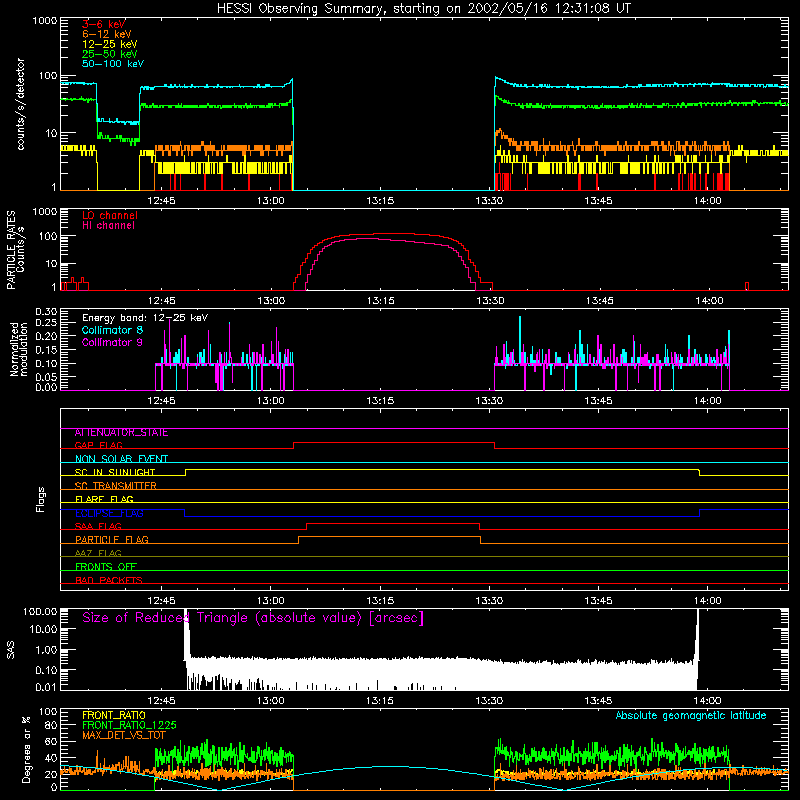The height and width of the screenshot is (800, 800).
Task: Click the 'Size of Reduced Triangle' caption
Action: tap(253, 618)
